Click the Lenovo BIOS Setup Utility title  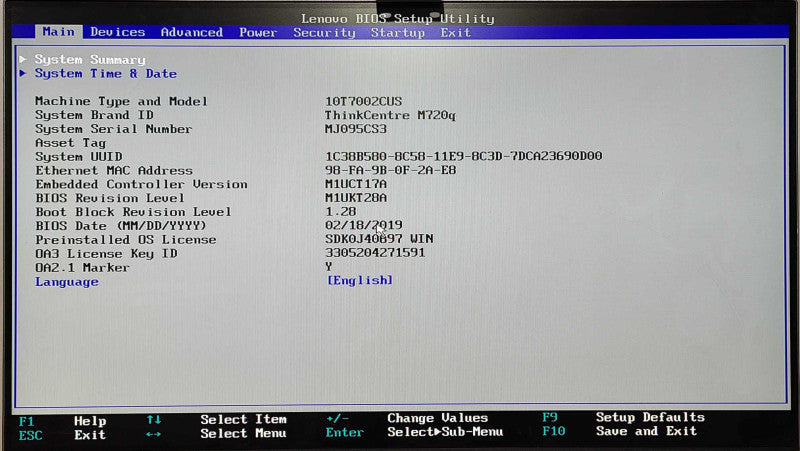397,18
